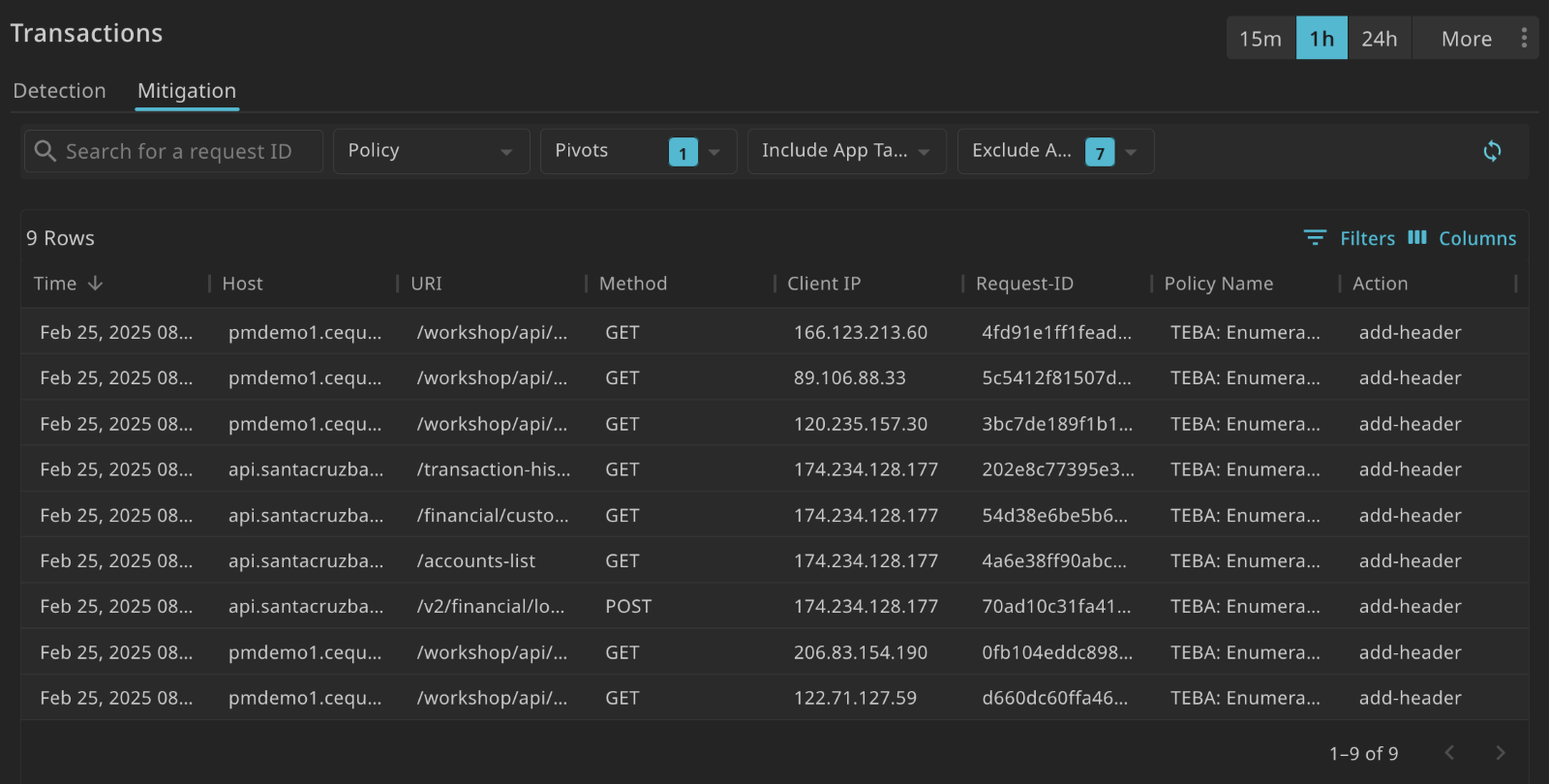Screen dimensions: 1549x784
Task: Select request ID 3bc7de189f1b1...
Action: click(1057, 424)
